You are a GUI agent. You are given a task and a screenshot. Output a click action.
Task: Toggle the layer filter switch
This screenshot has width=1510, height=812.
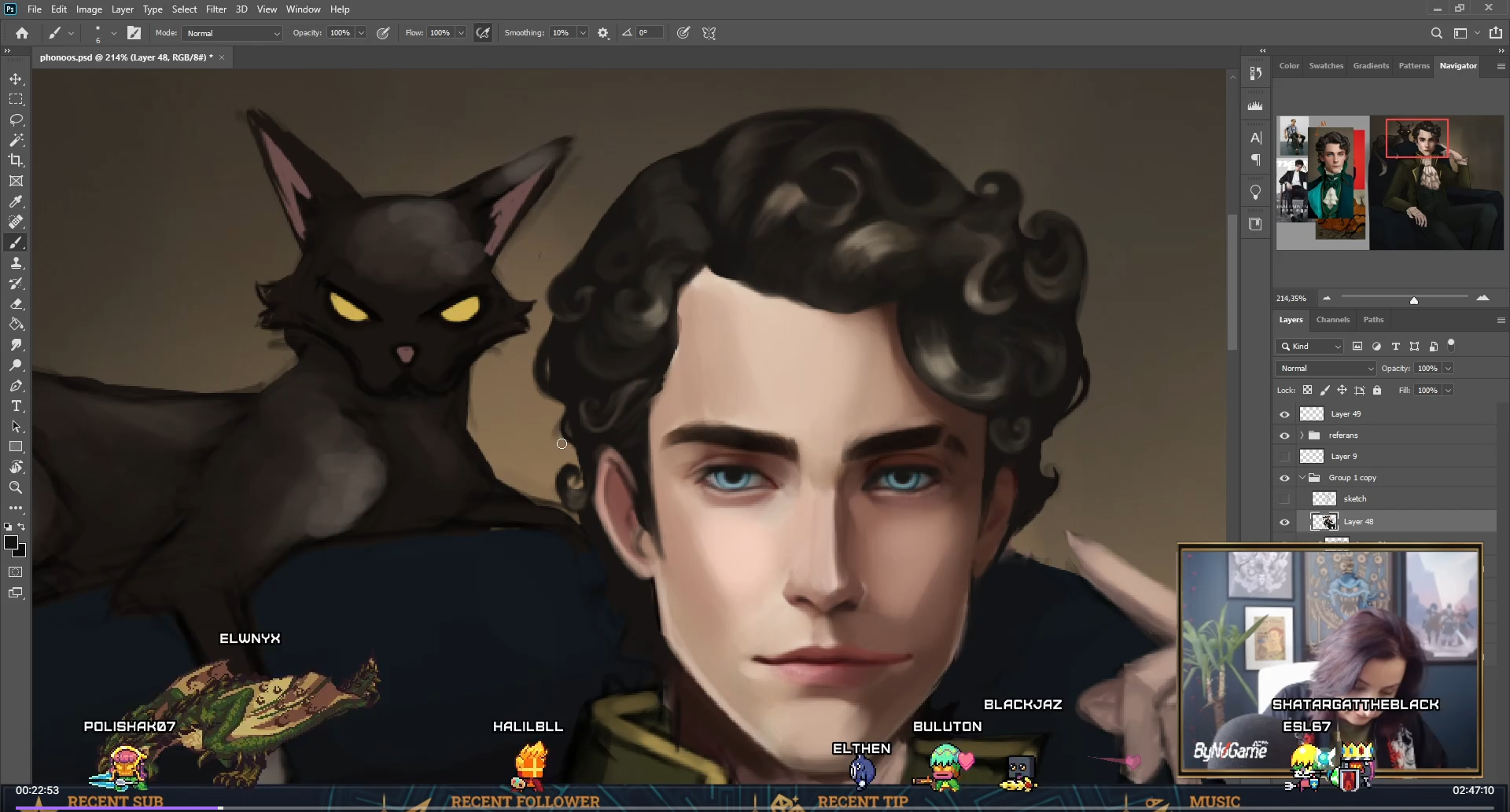[1451, 345]
